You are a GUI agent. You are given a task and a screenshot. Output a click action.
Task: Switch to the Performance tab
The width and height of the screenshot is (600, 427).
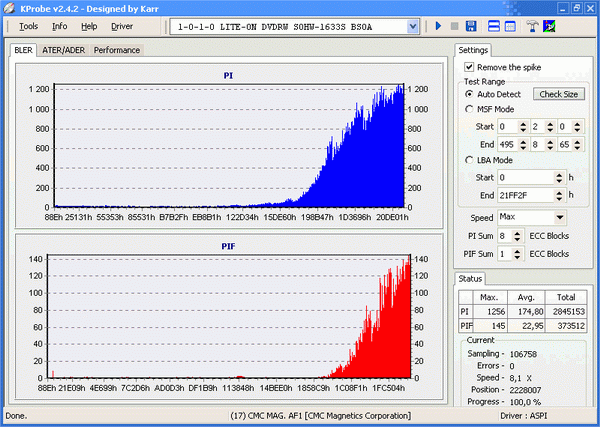[117, 50]
